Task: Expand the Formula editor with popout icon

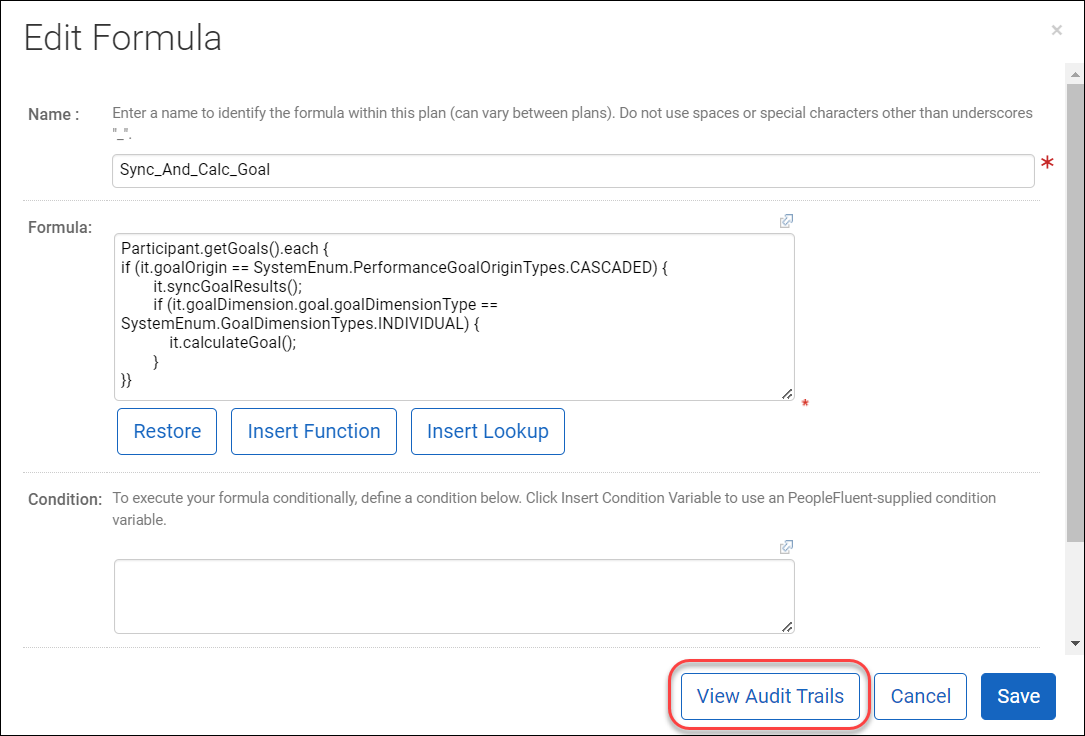Action: 786,221
